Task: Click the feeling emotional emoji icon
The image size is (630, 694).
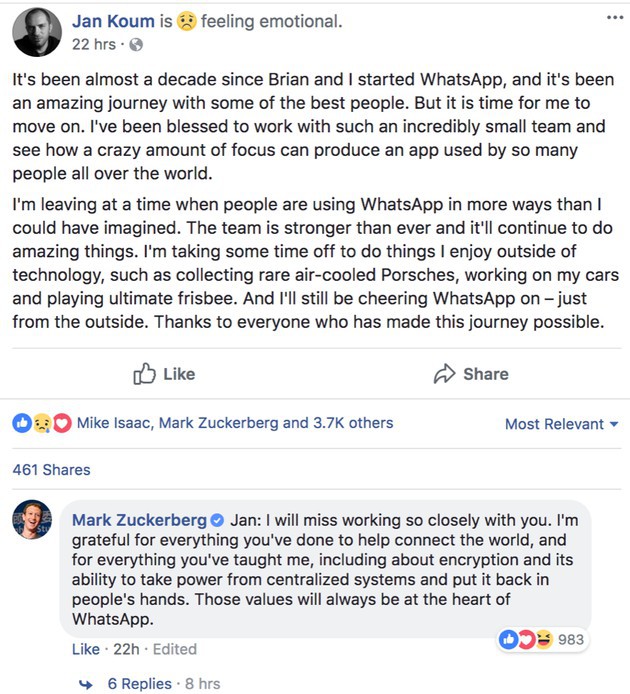Action: pos(186,21)
